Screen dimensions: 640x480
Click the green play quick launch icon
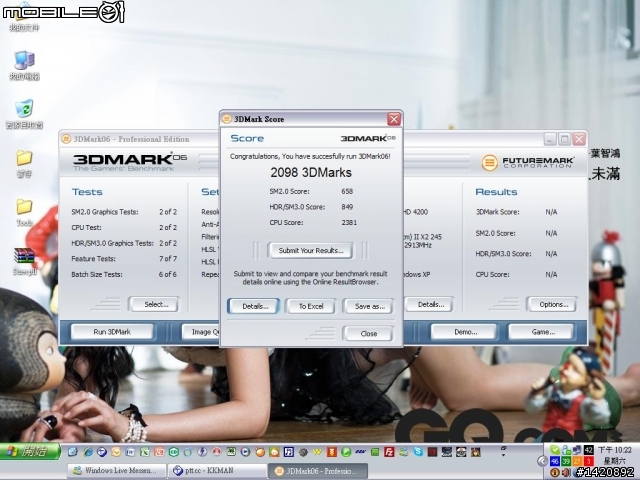point(346,452)
